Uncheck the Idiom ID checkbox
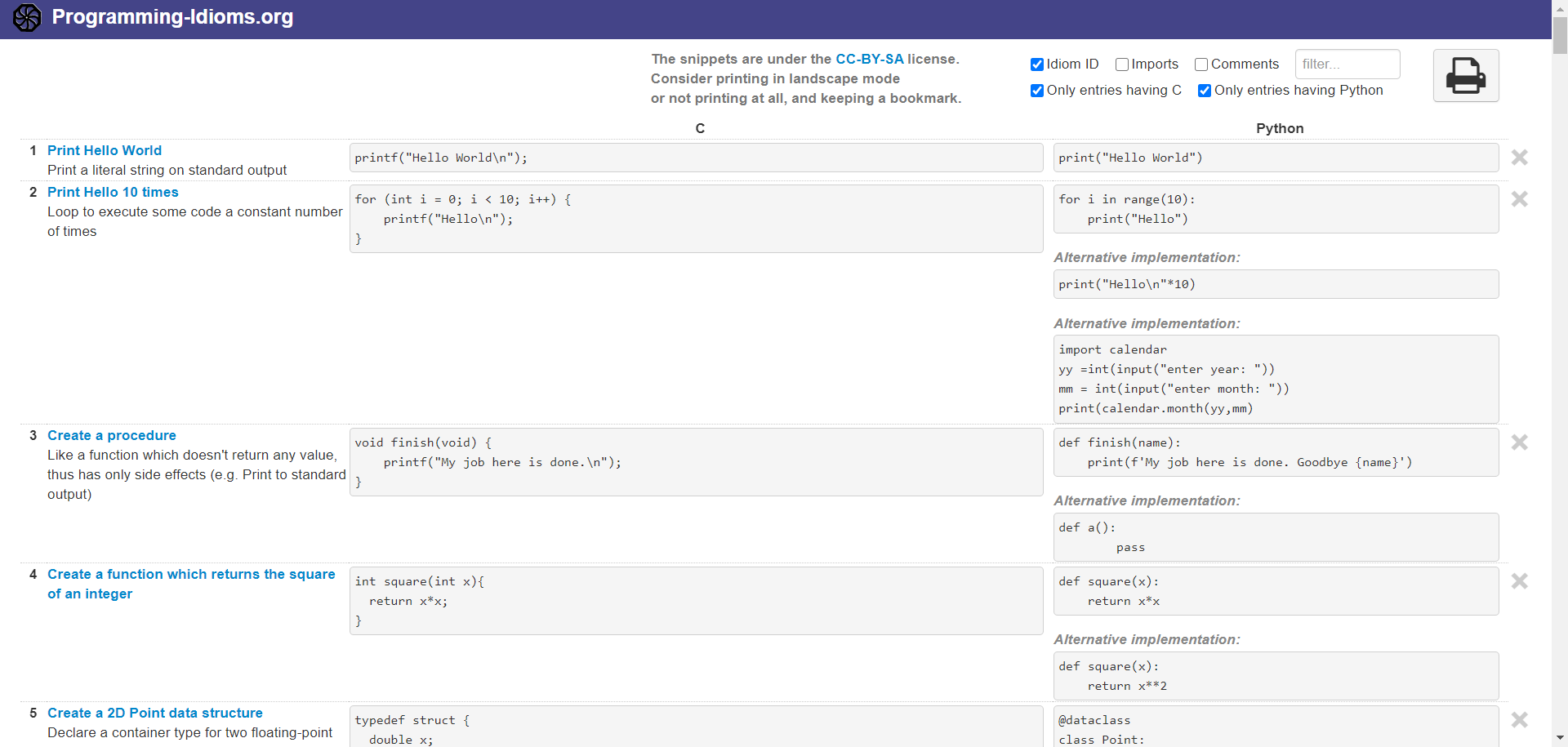This screenshot has height=747, width=1568. pyautogui.click(x=1037, y=64)
